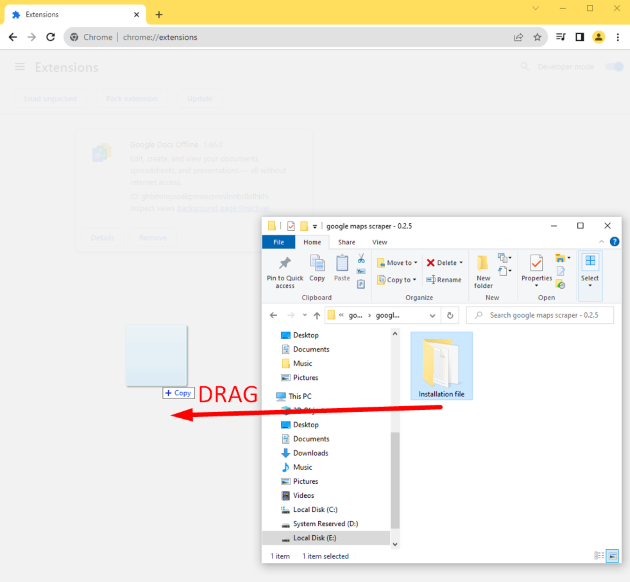Click the Copy path icon
The width and height of the screenshot is (630, 582).
(361, 272)
